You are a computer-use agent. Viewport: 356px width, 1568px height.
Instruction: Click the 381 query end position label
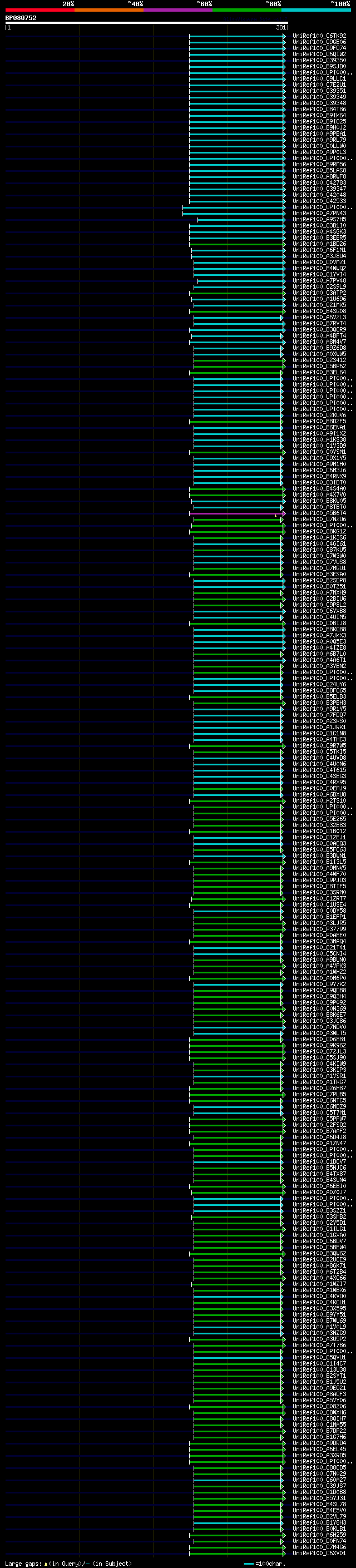280,27
